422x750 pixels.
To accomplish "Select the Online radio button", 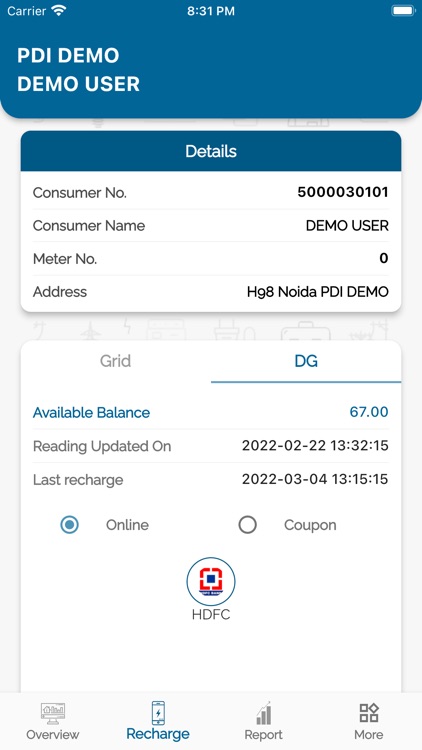I will 69,525.
